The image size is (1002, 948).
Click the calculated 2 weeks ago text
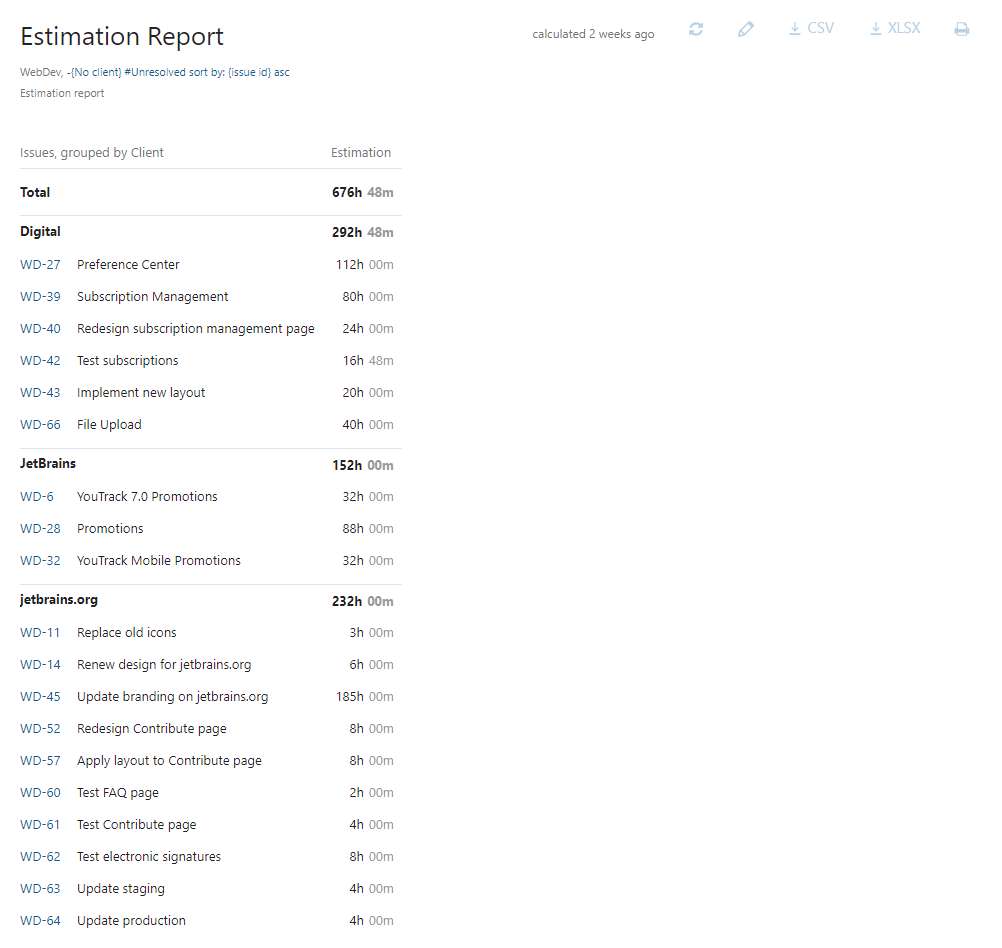pyautogui.click(x=593, y=33)
